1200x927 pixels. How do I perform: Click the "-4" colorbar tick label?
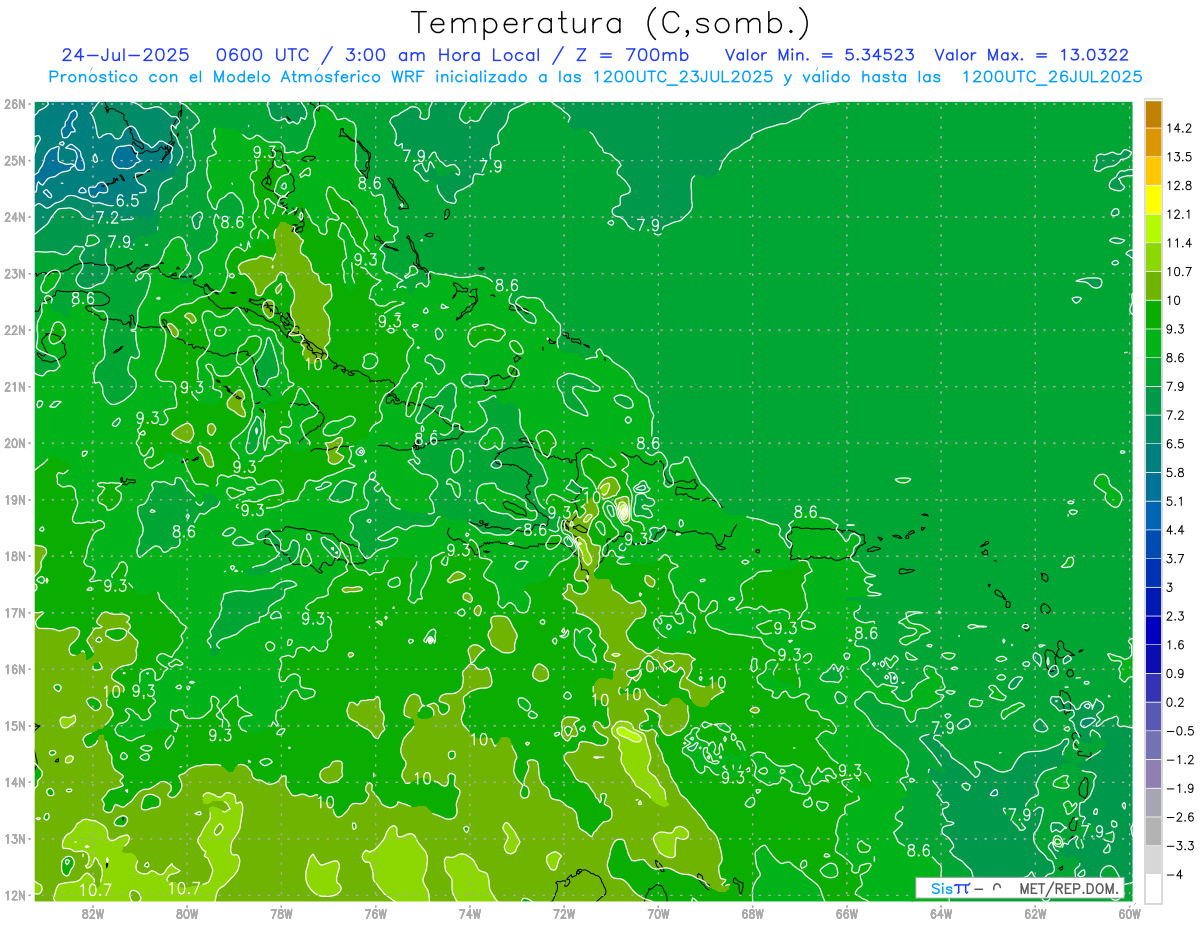1174,874
